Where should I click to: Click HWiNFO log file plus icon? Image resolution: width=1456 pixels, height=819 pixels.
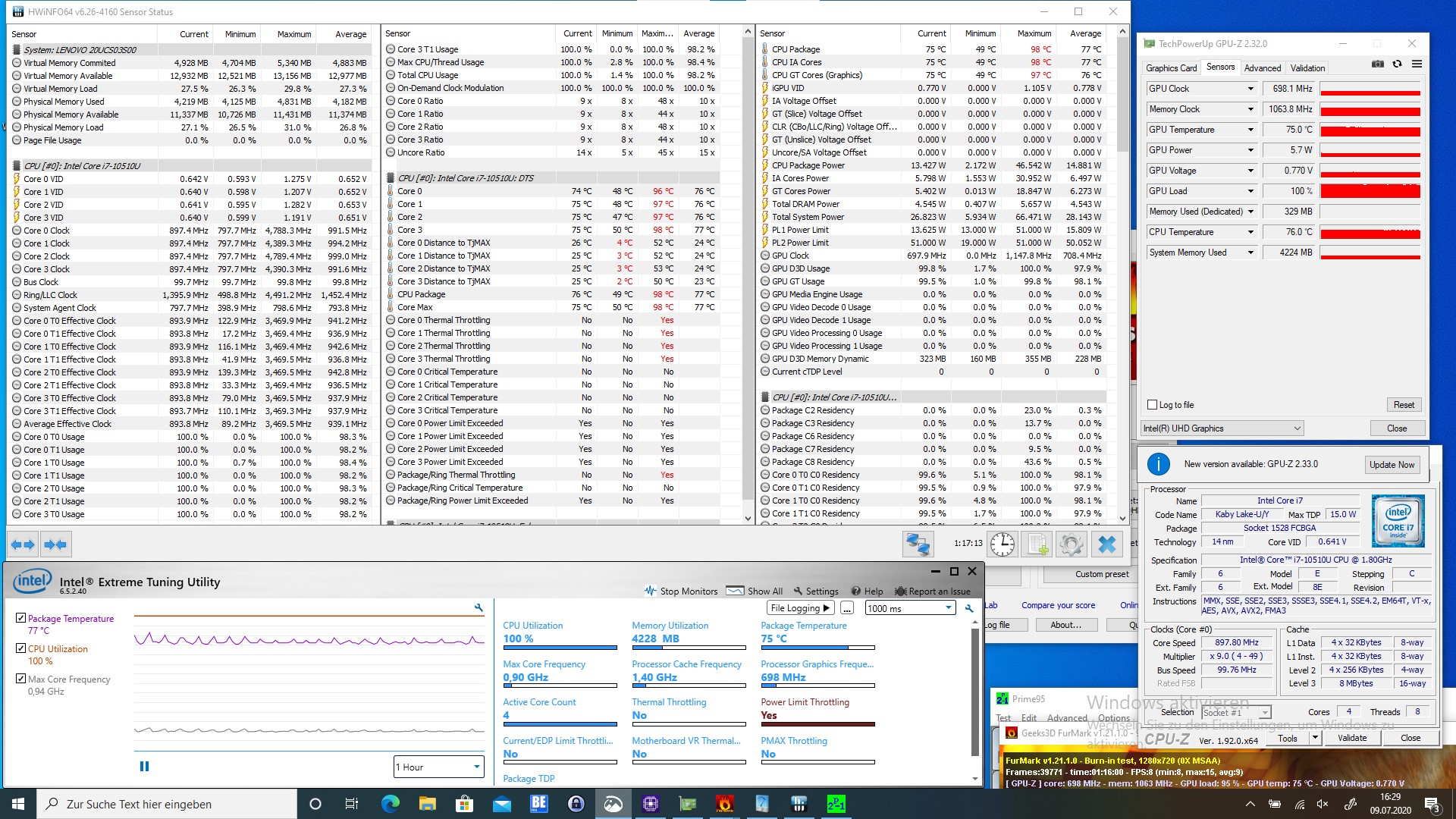(x=1037, y=544)
